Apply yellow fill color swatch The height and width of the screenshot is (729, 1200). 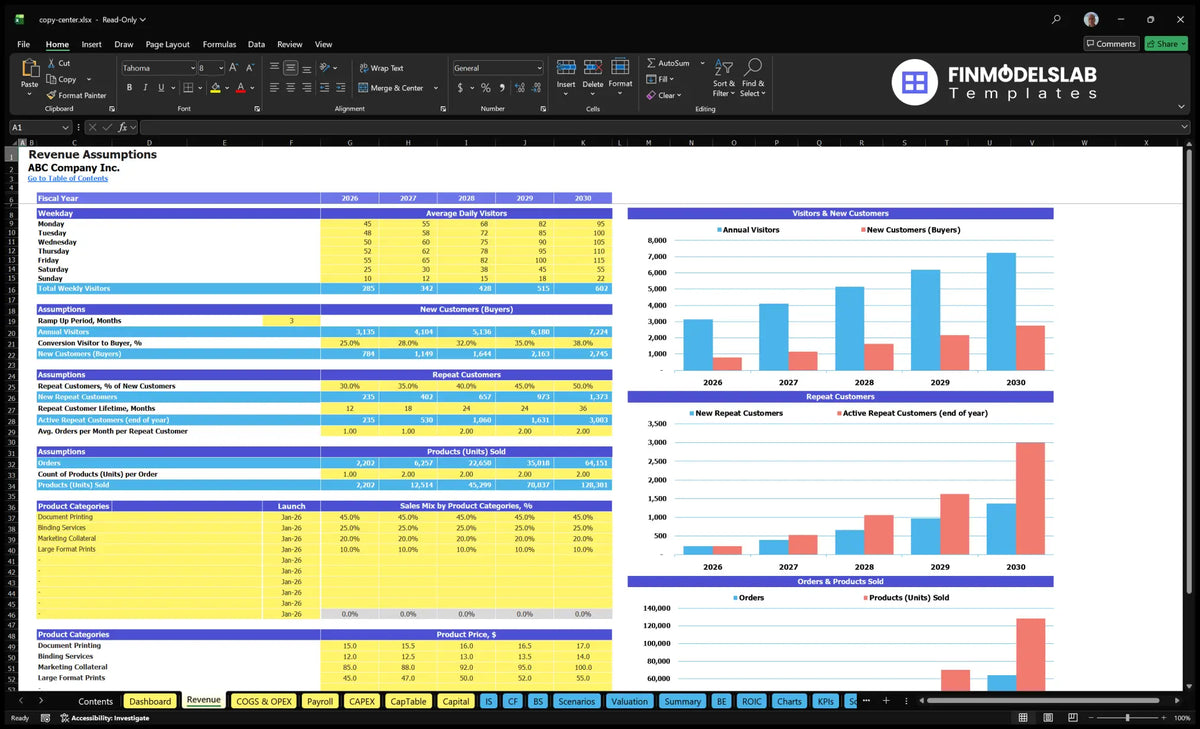(215, 88)
